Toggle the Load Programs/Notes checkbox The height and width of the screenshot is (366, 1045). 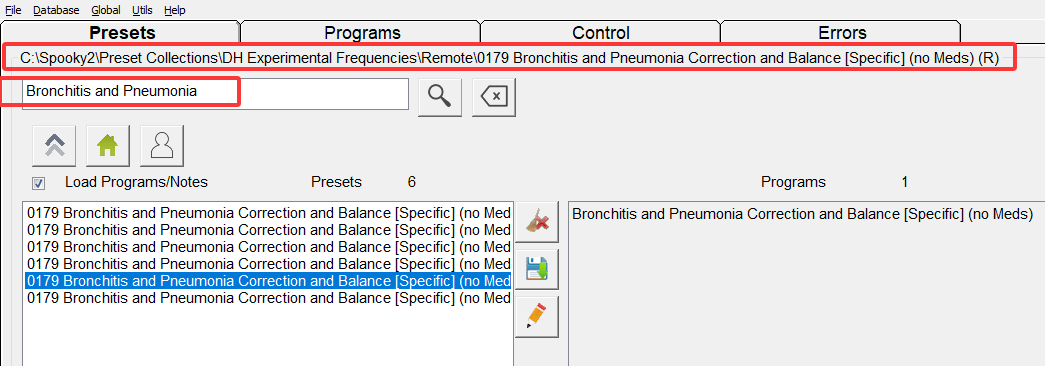[x=39, y=183]
